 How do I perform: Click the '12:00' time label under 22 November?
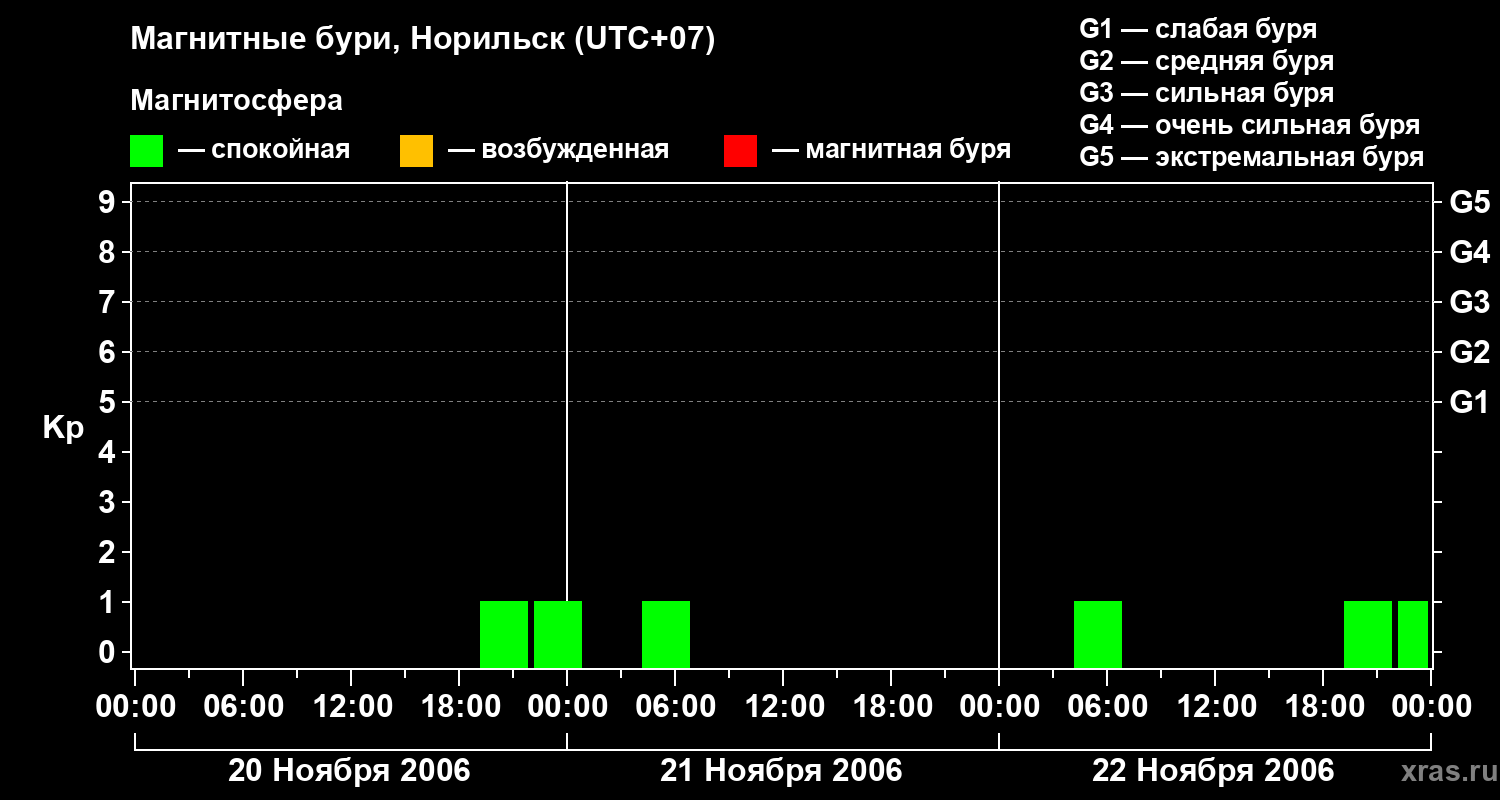(1215, 707)
